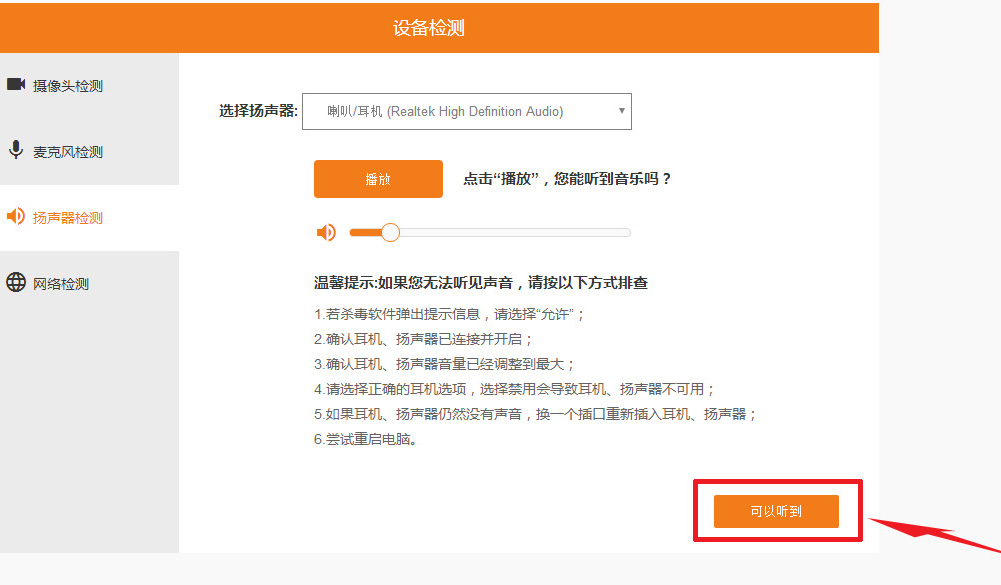Click the 温馨提示 troubleshooting heading
Image resolution: width=1001 pixels, height=585 pixels.
coord(481,283)
